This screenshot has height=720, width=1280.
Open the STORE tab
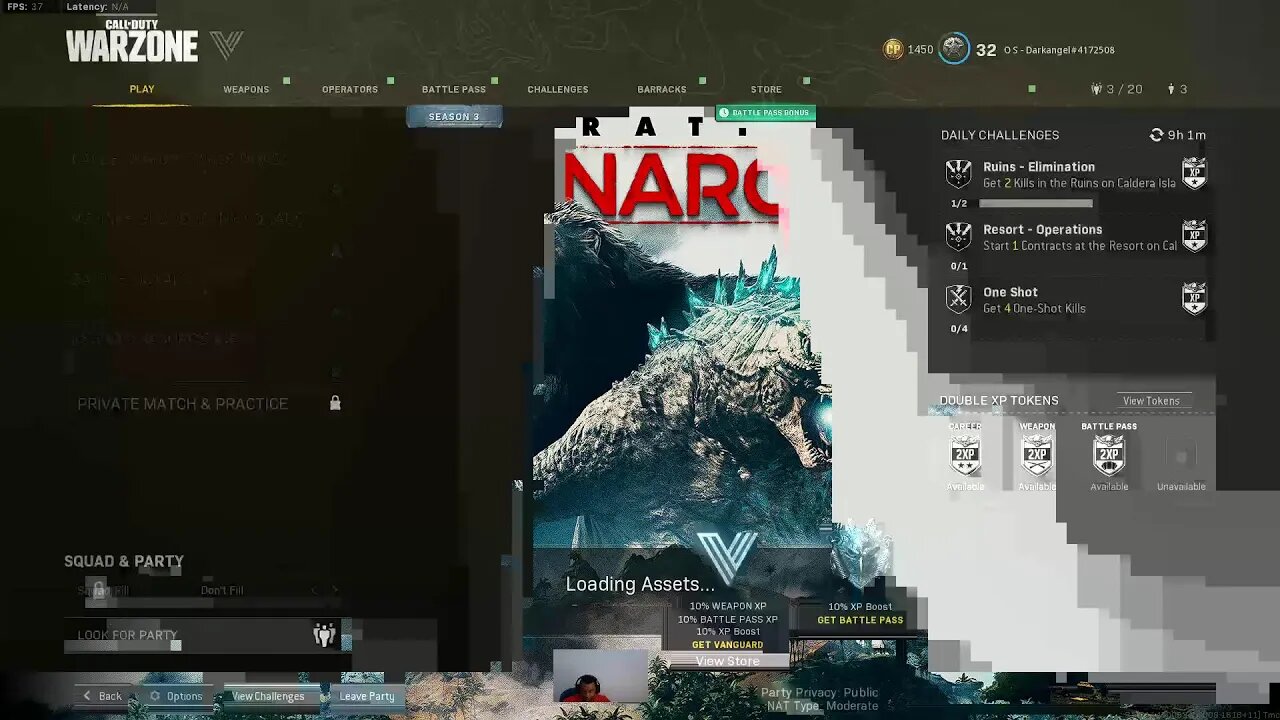[766, 89]
